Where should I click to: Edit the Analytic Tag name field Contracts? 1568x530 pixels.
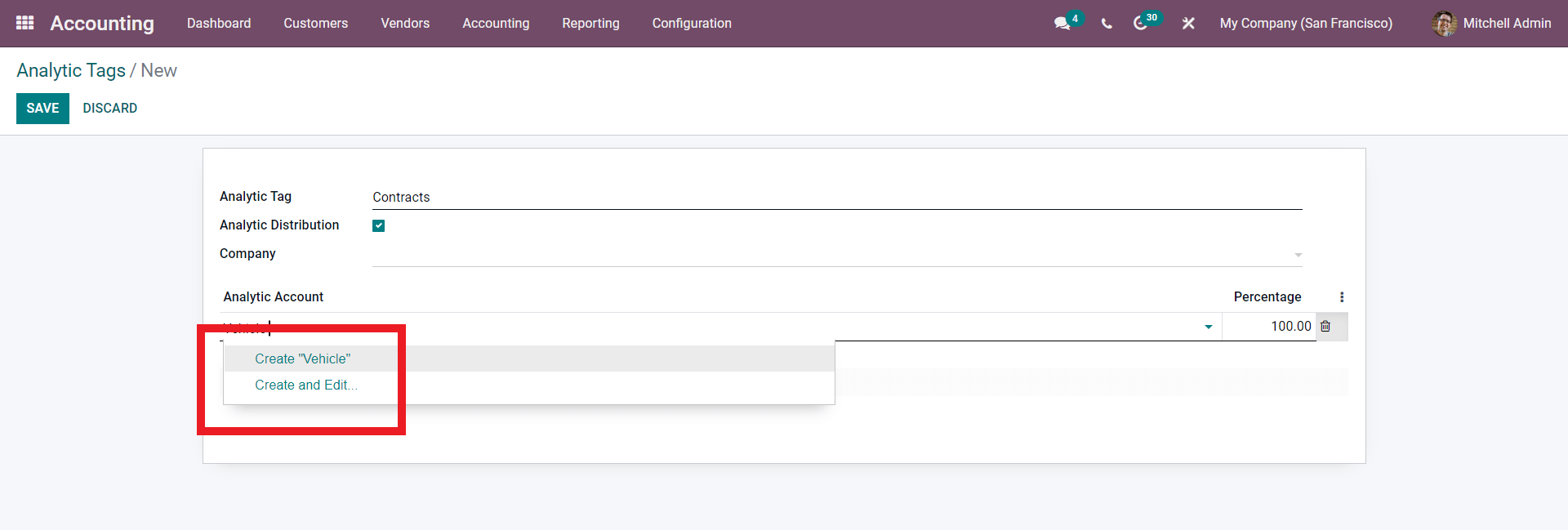(837, 197)
